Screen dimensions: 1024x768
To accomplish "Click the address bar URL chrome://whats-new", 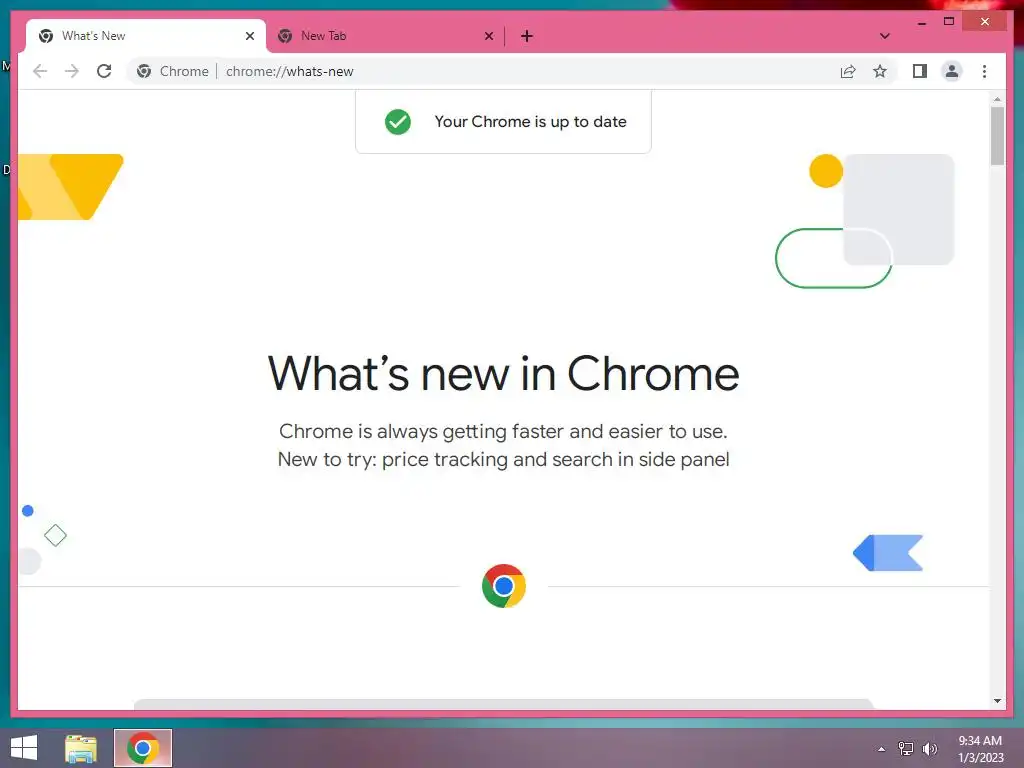I will click(289, 71).
